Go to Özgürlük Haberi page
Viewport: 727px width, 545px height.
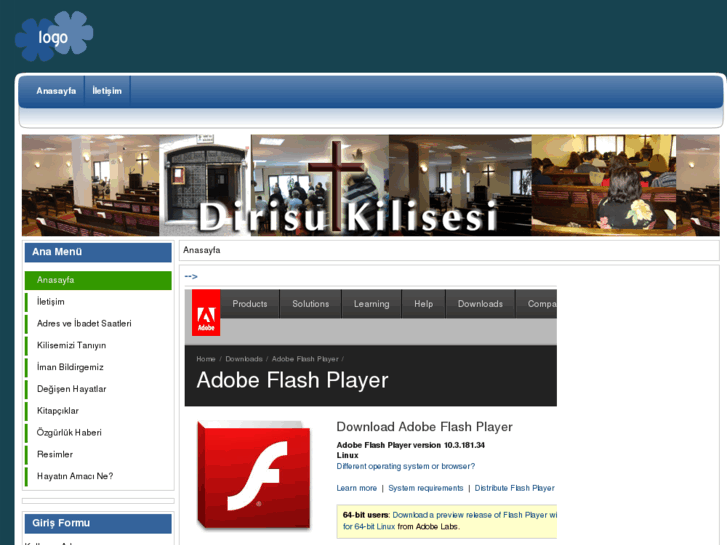[x=98, y=433]
